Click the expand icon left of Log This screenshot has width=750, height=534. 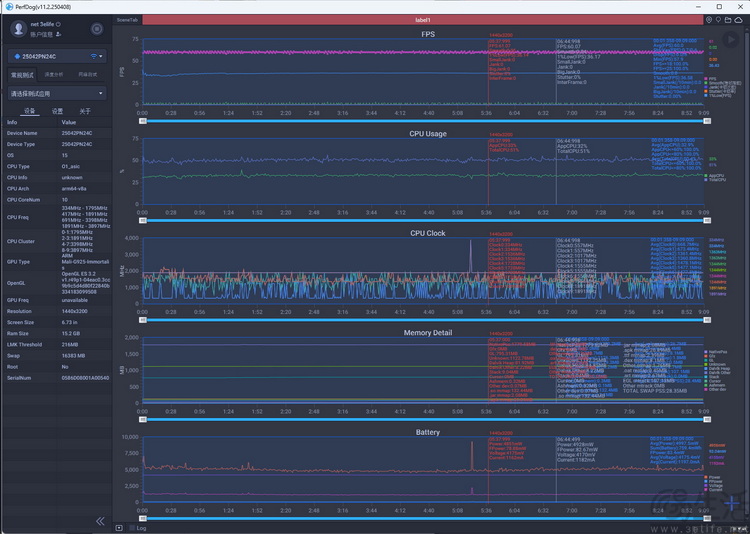tap(119, 528)
